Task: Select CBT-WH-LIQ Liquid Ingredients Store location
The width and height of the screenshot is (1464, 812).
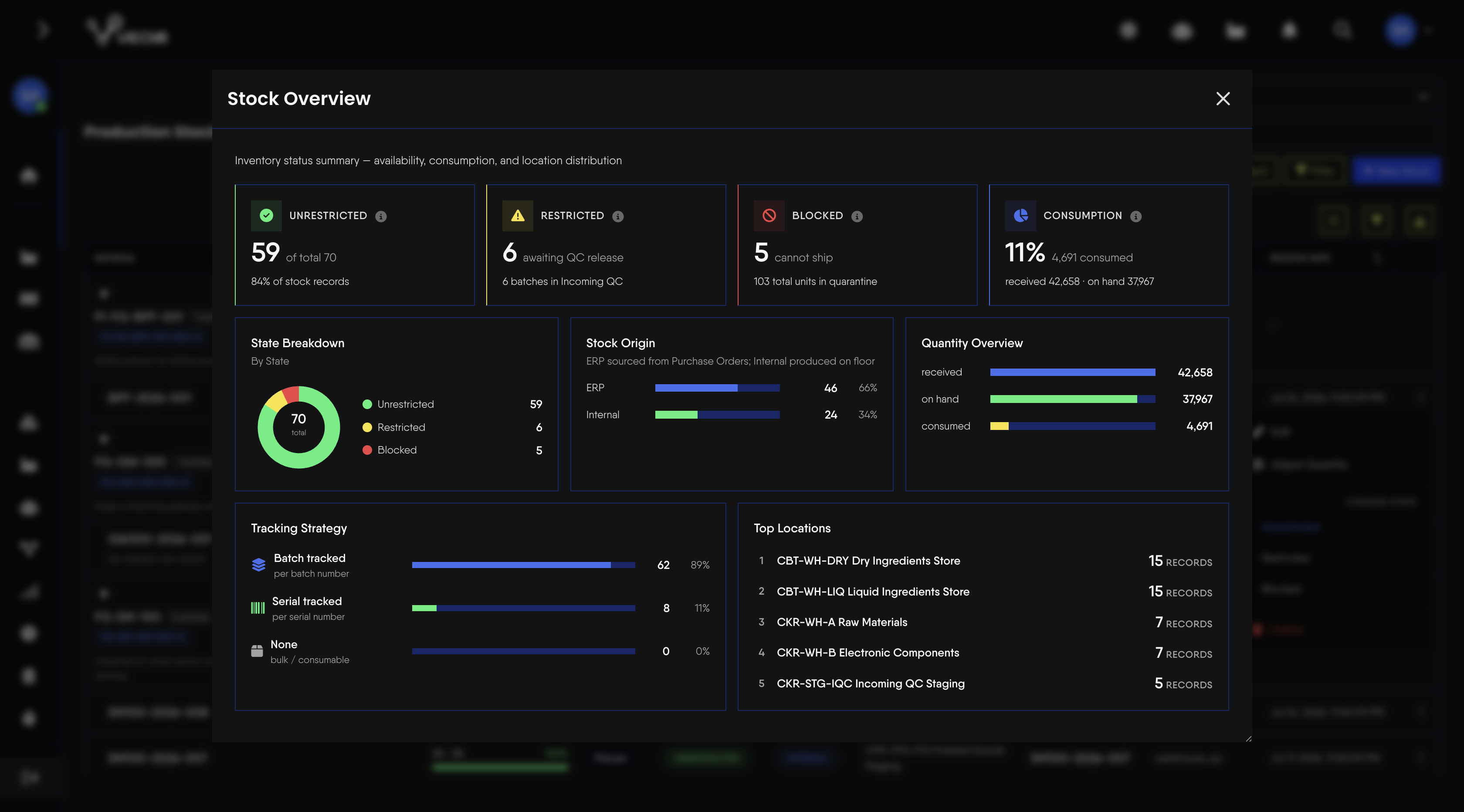Action: (983, 592)
